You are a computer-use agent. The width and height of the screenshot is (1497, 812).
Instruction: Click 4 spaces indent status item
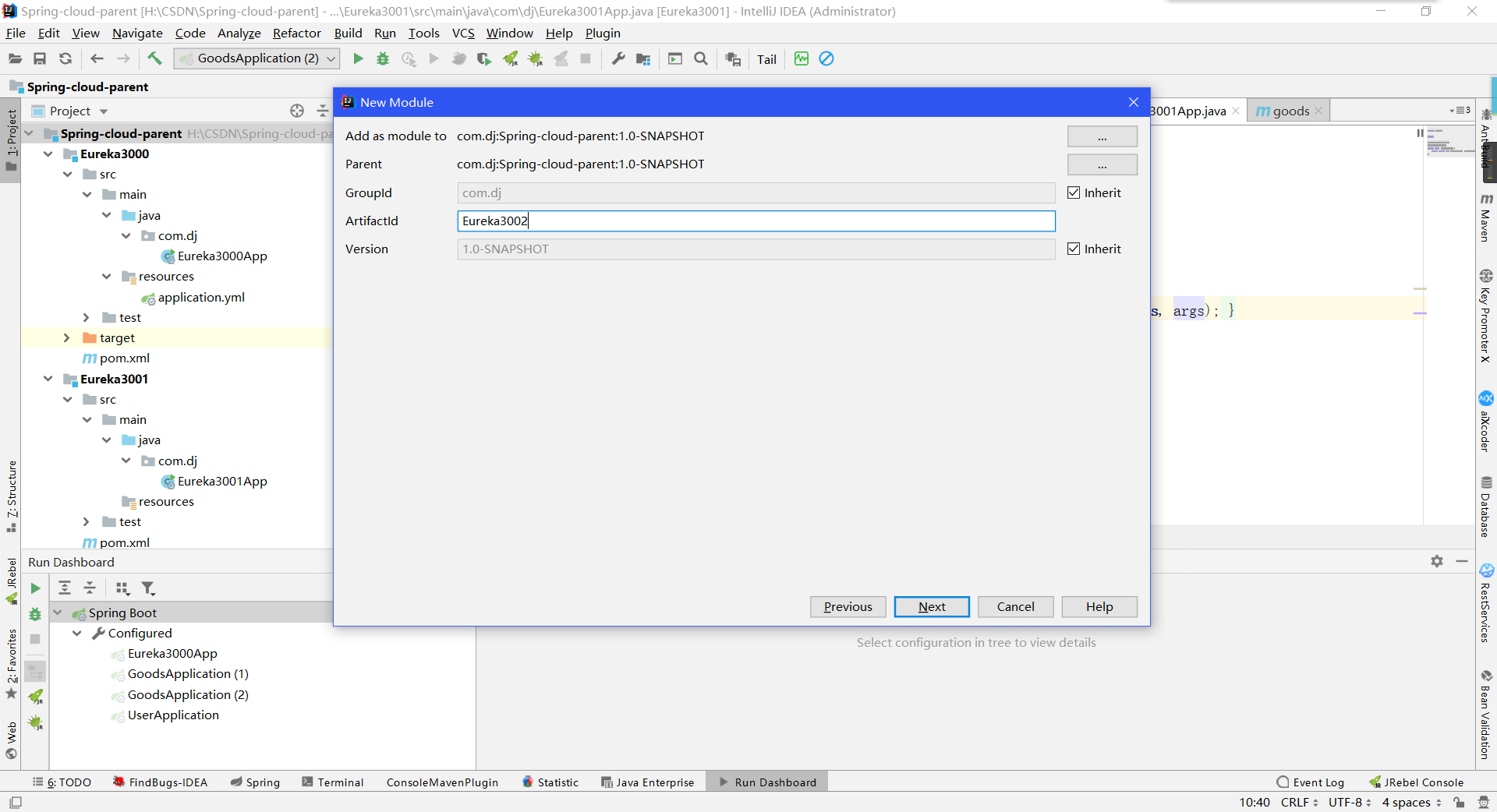tap(1411, 802)
